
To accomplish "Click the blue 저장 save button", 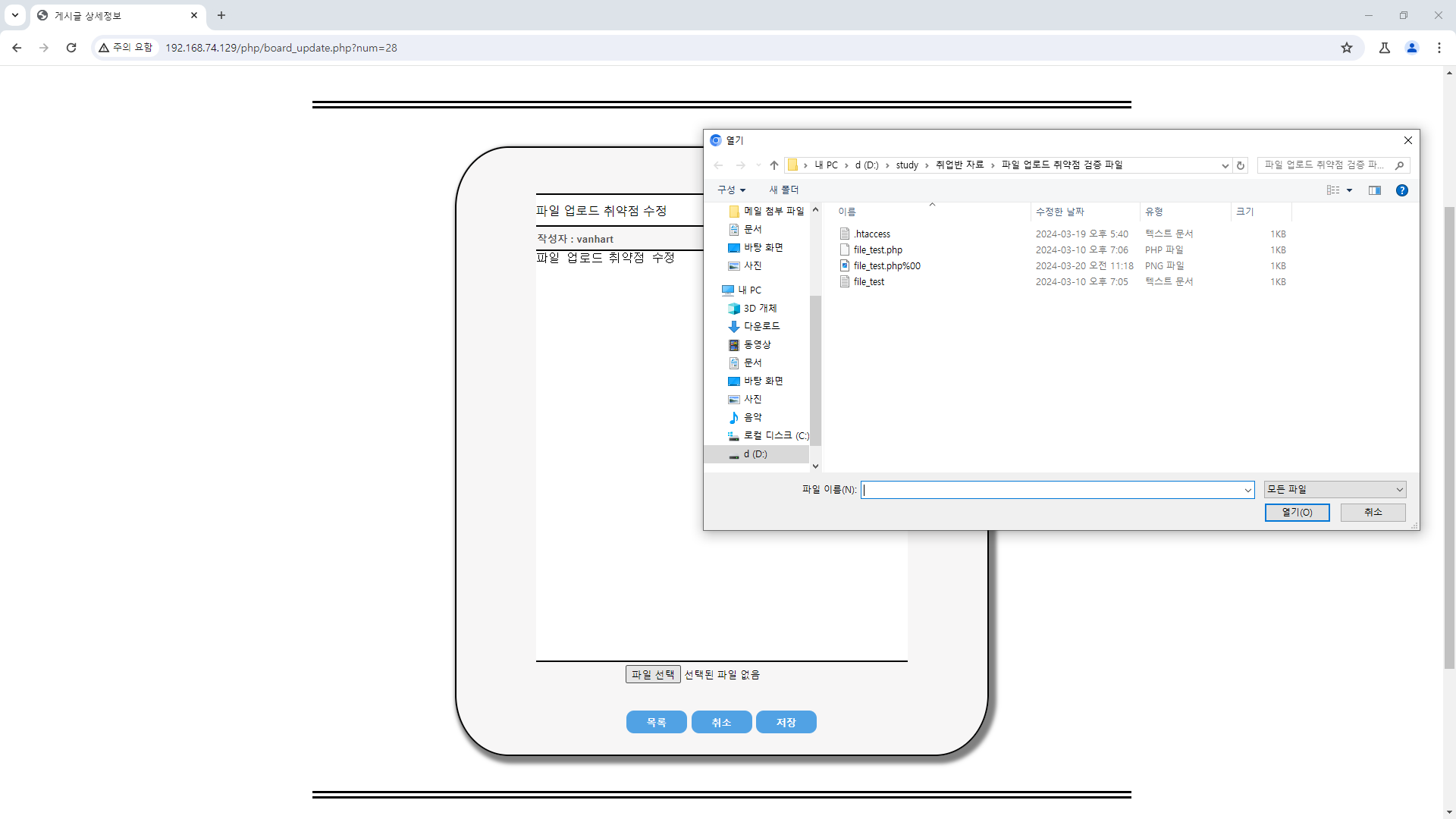I will click(786, 722).
